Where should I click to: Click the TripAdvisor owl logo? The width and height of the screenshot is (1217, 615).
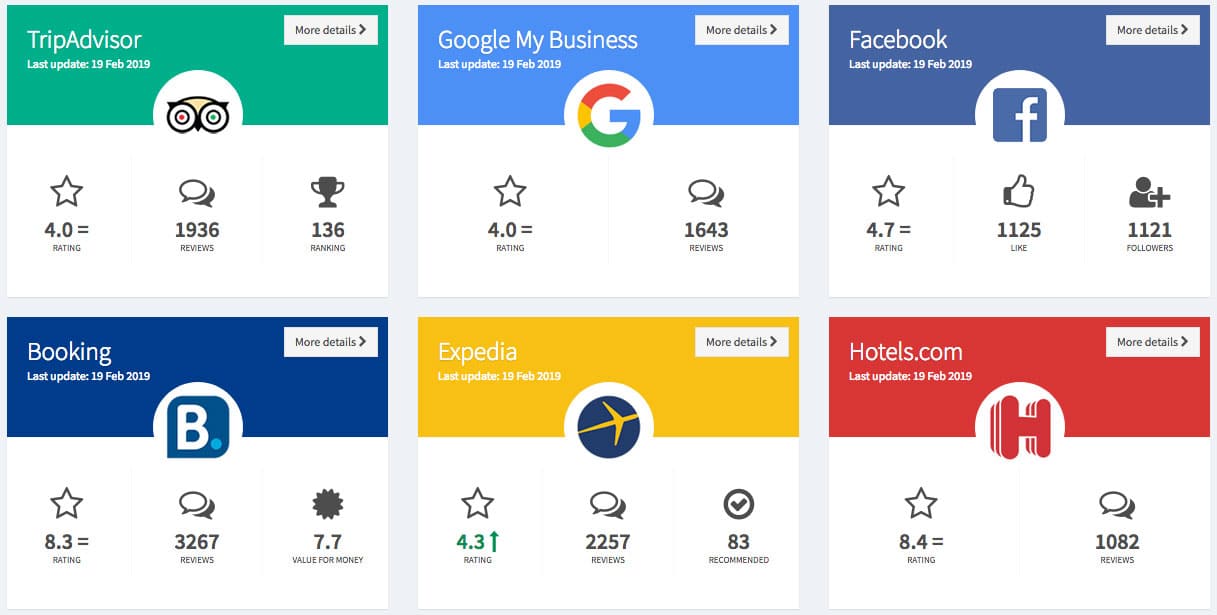(x=198, y=115)
